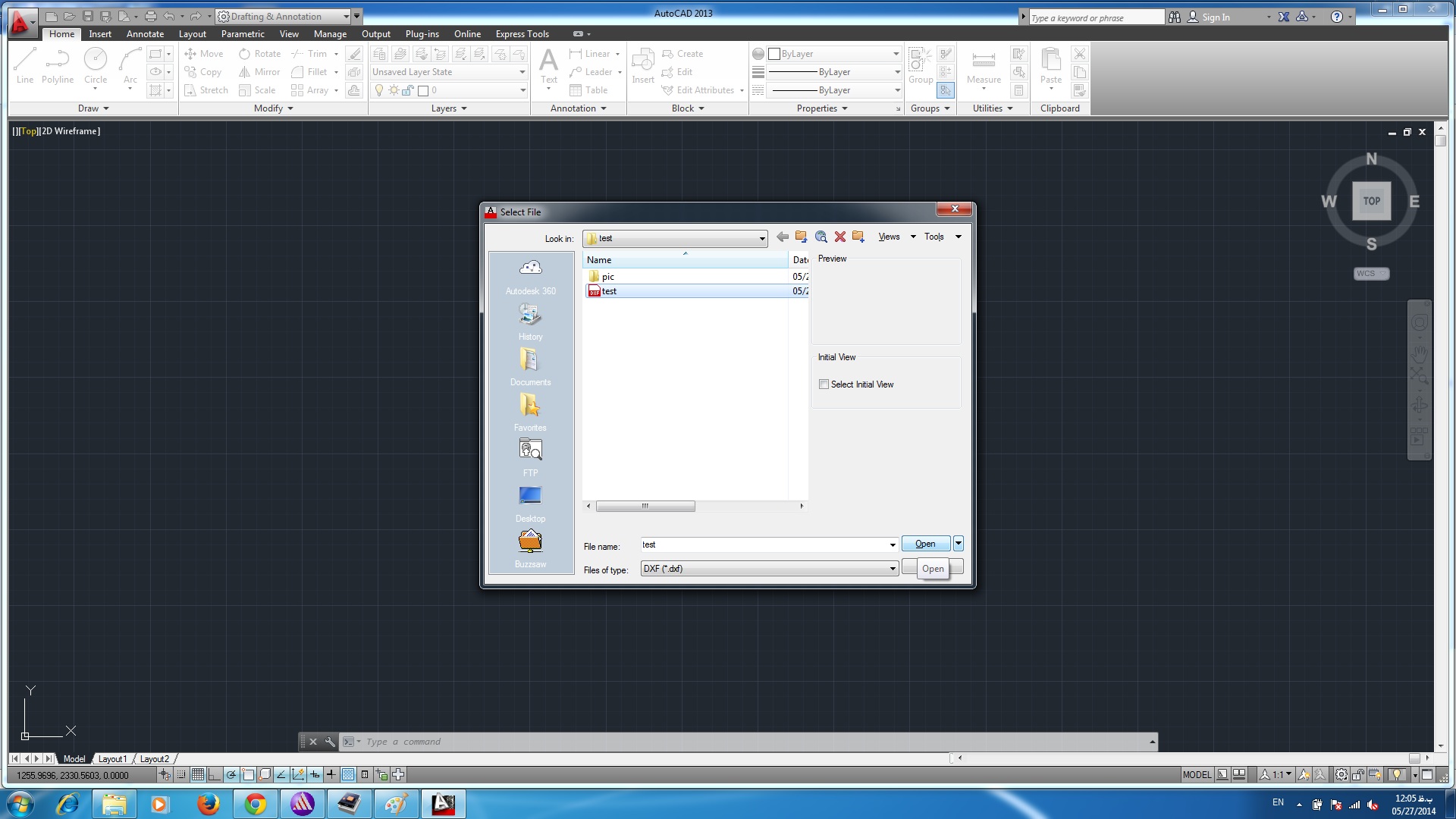Open the History places shortcut

pos(530,320)
